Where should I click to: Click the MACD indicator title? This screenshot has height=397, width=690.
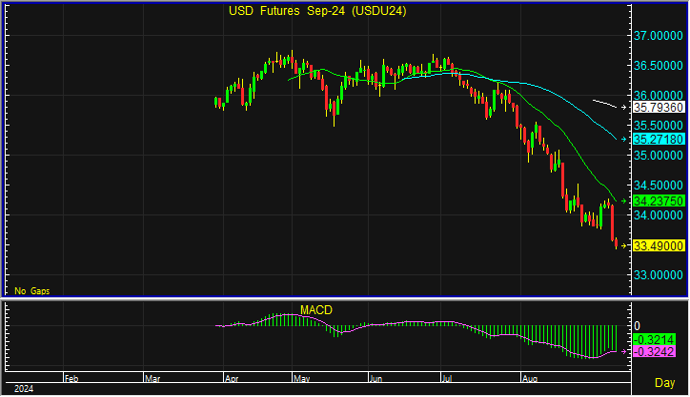click(x=316, y=310)
